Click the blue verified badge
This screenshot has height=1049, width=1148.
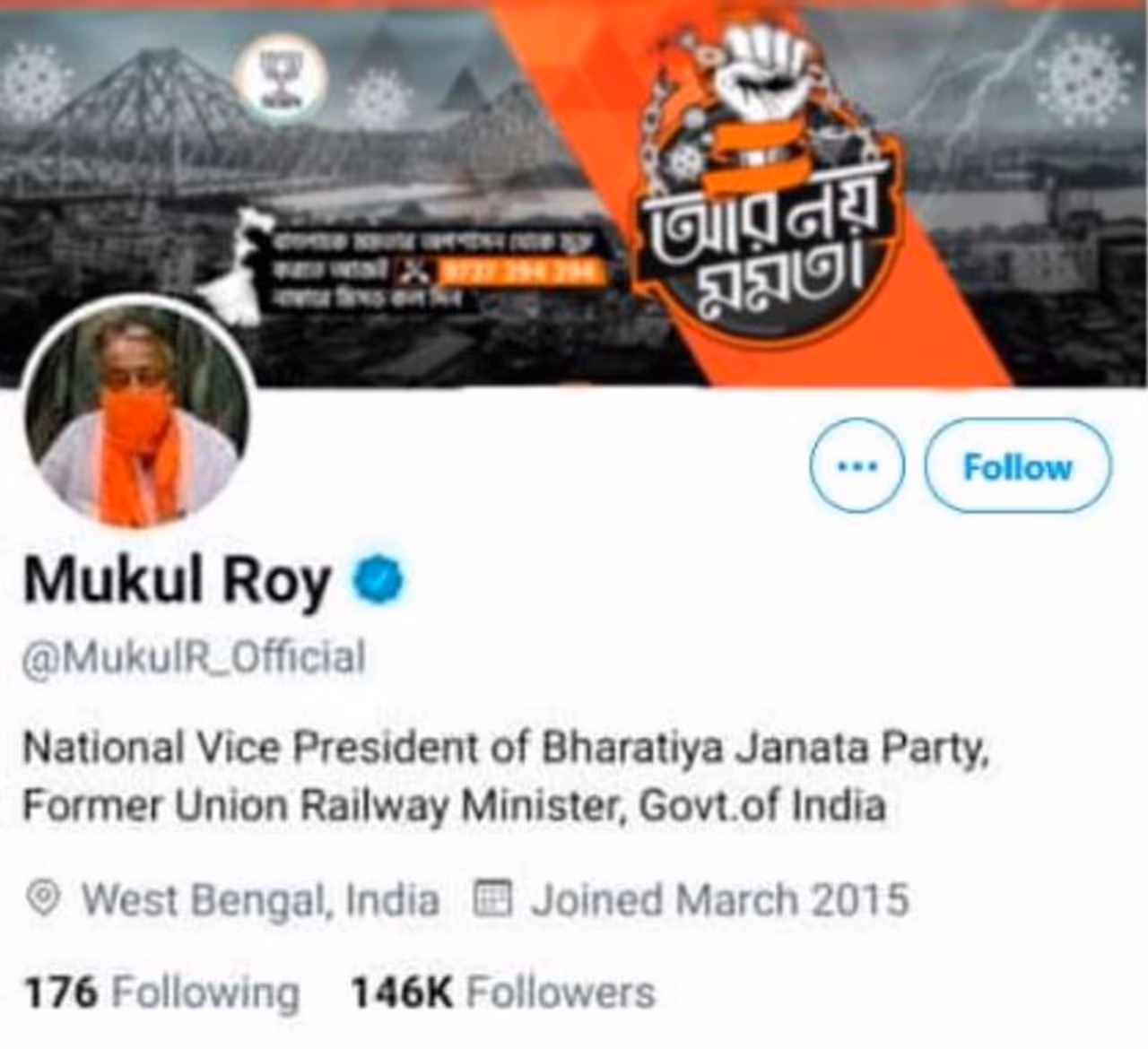(x=379, y=579)
